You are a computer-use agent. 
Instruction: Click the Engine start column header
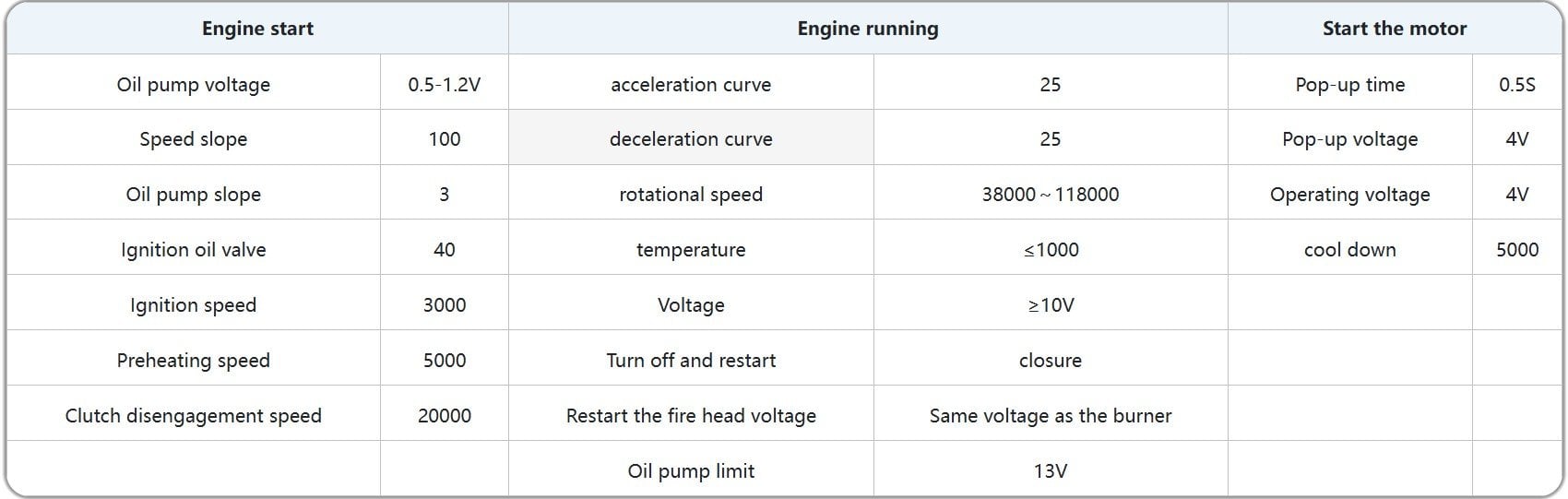click(257, 29)
